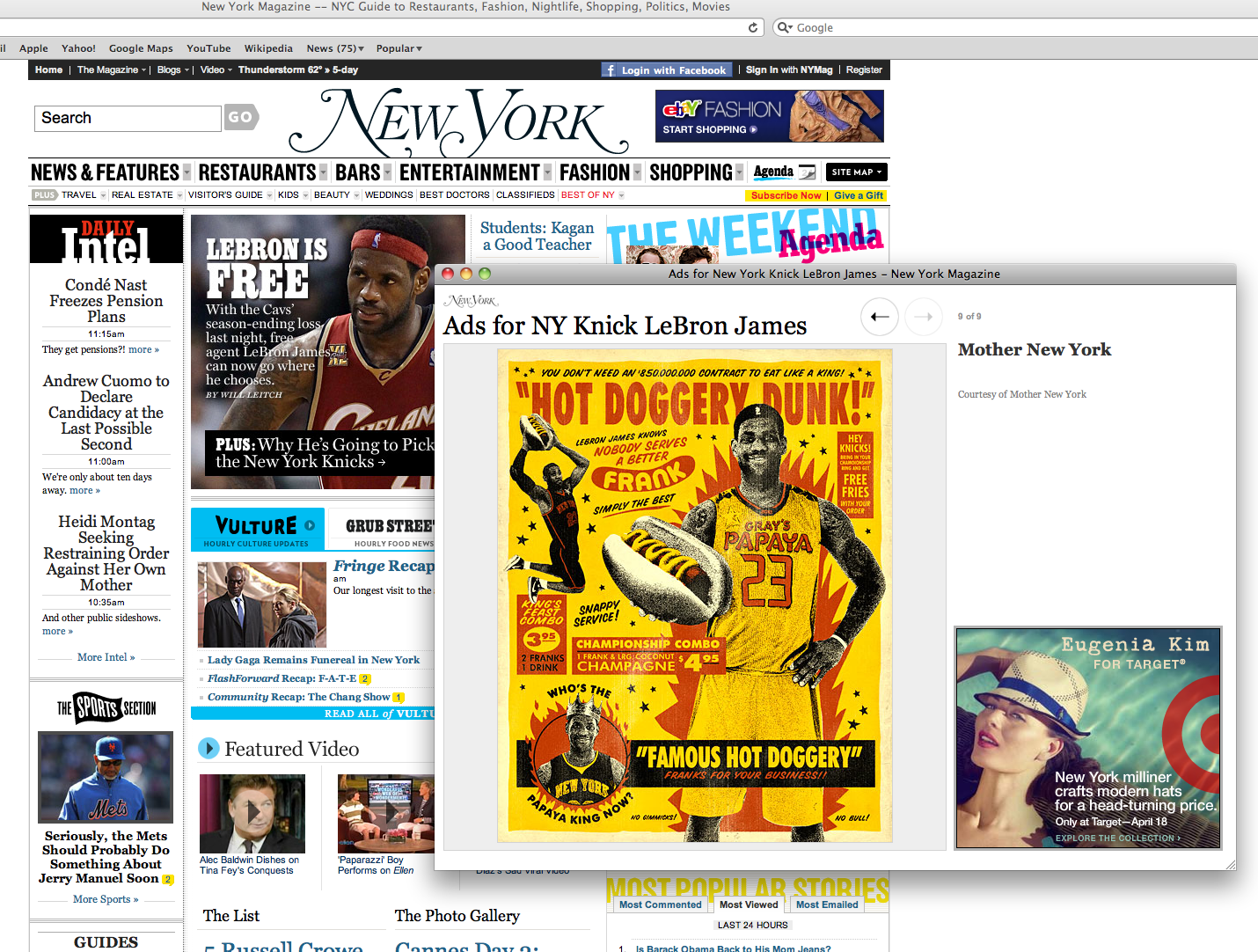Switch to Most Emailed tab
Image resolution: width=1258 pixels, height=952 pixels.
point(827,904)
